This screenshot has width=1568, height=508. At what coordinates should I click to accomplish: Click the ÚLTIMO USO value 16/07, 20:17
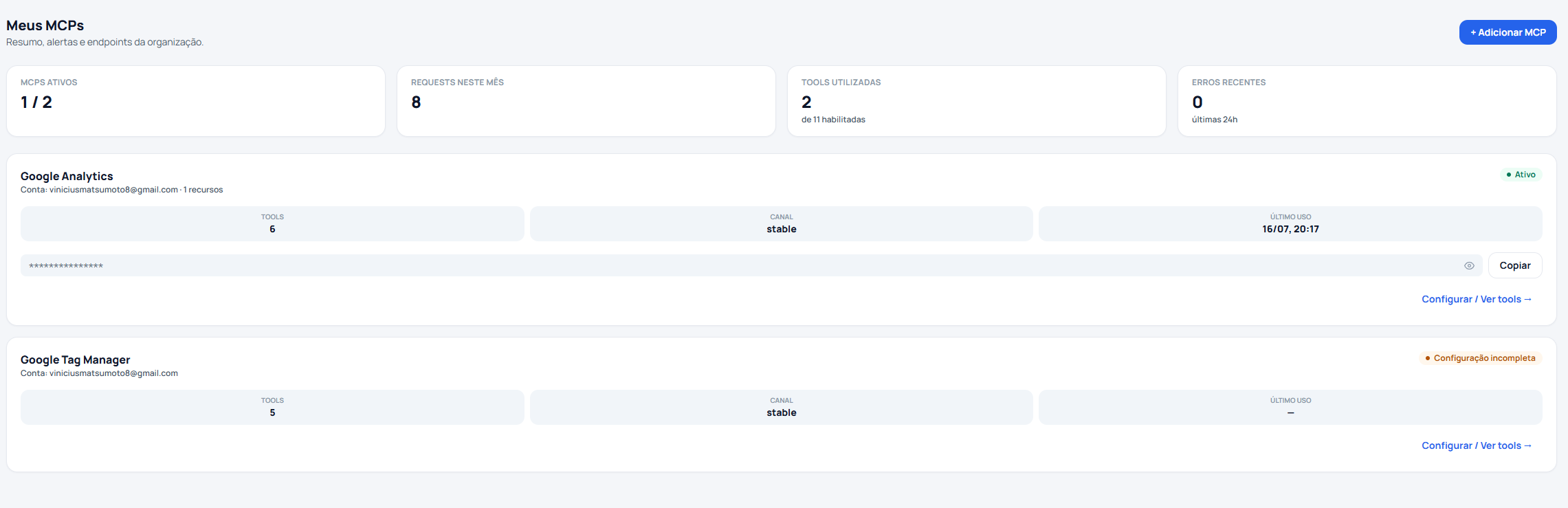click(x=1290, y=229)
